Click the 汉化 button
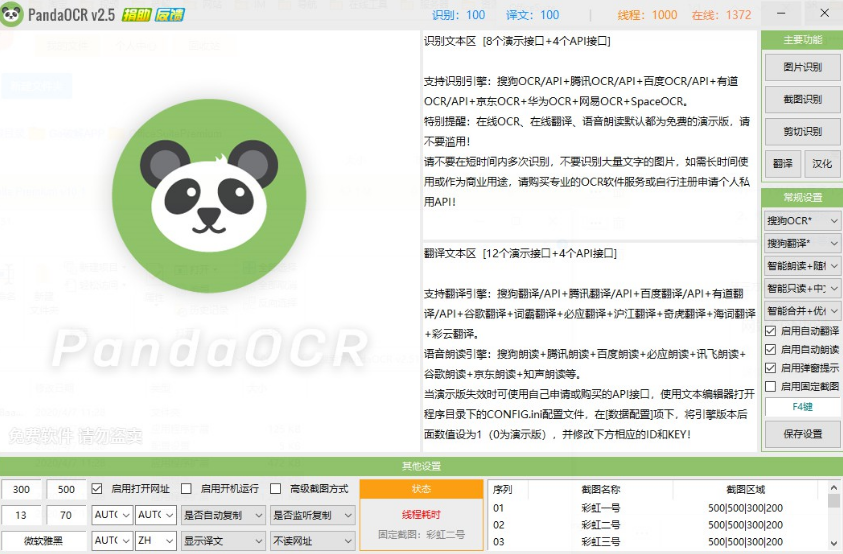843x554 pixels. pyautogui.click(x=822, y=164)
